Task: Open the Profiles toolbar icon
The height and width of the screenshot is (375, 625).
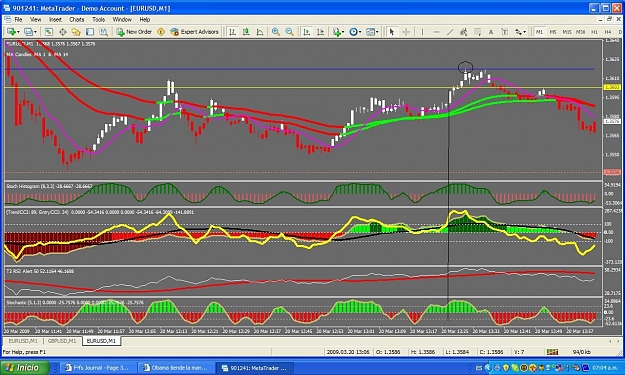Action: coord(28,32)
